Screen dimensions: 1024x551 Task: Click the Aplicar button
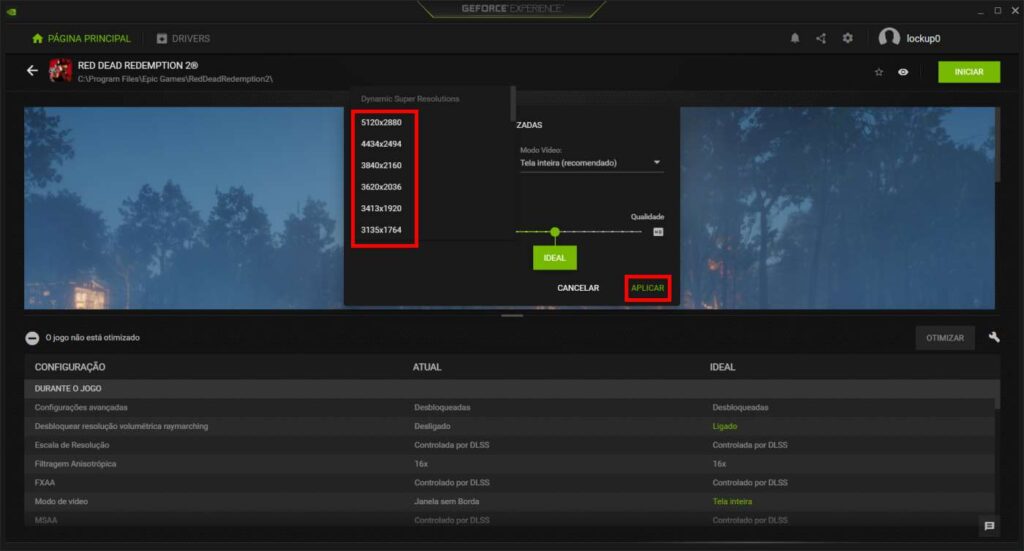pyautogui.click(x=647, y=288)
